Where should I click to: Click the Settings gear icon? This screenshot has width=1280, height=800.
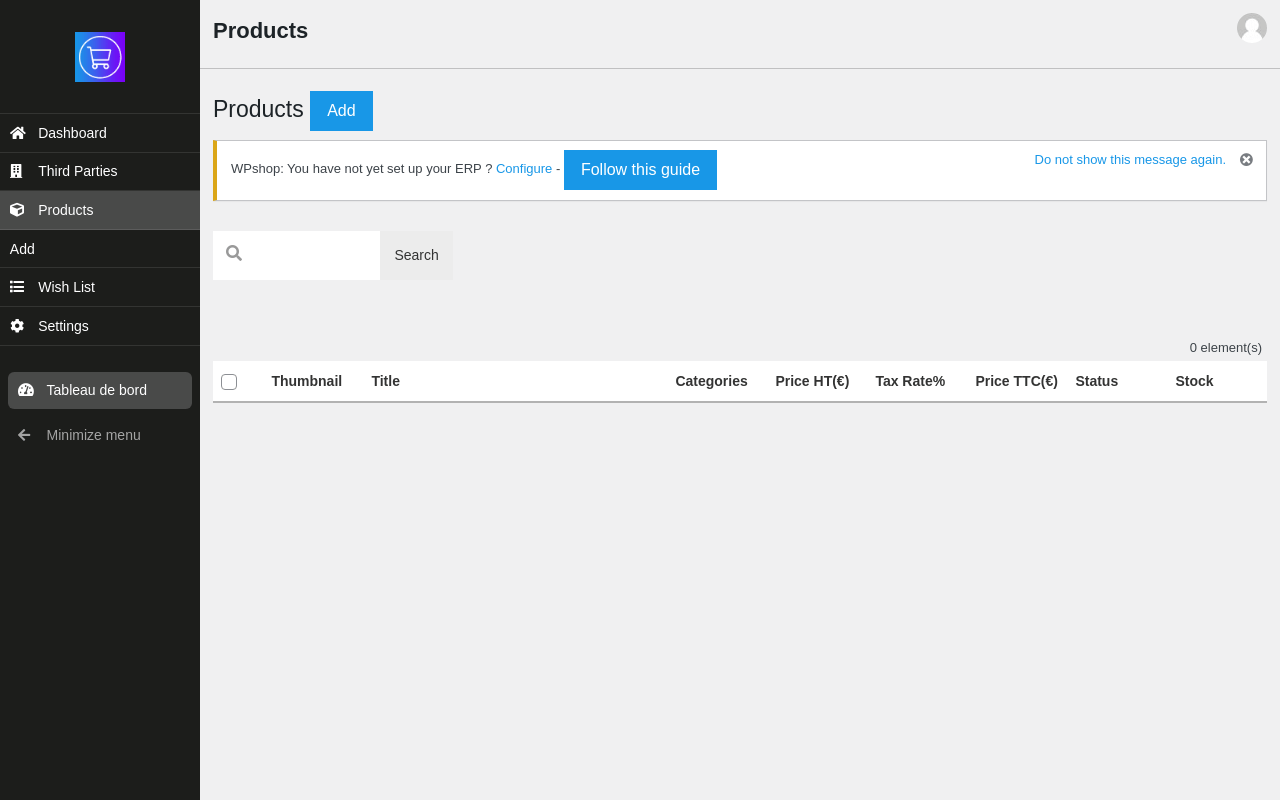17,326
